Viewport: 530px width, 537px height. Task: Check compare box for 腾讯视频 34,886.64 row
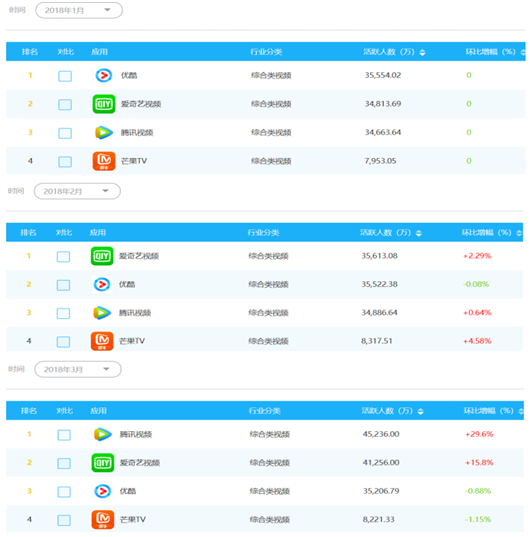click(63, 313)
